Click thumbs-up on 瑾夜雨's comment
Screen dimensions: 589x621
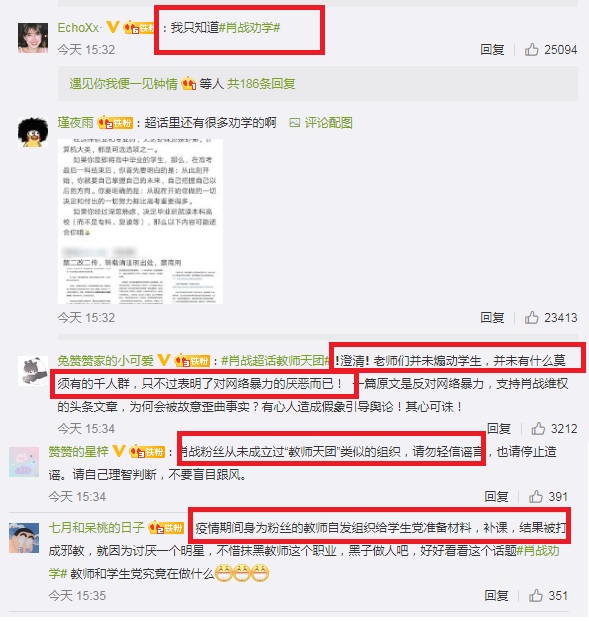(531, 318)
